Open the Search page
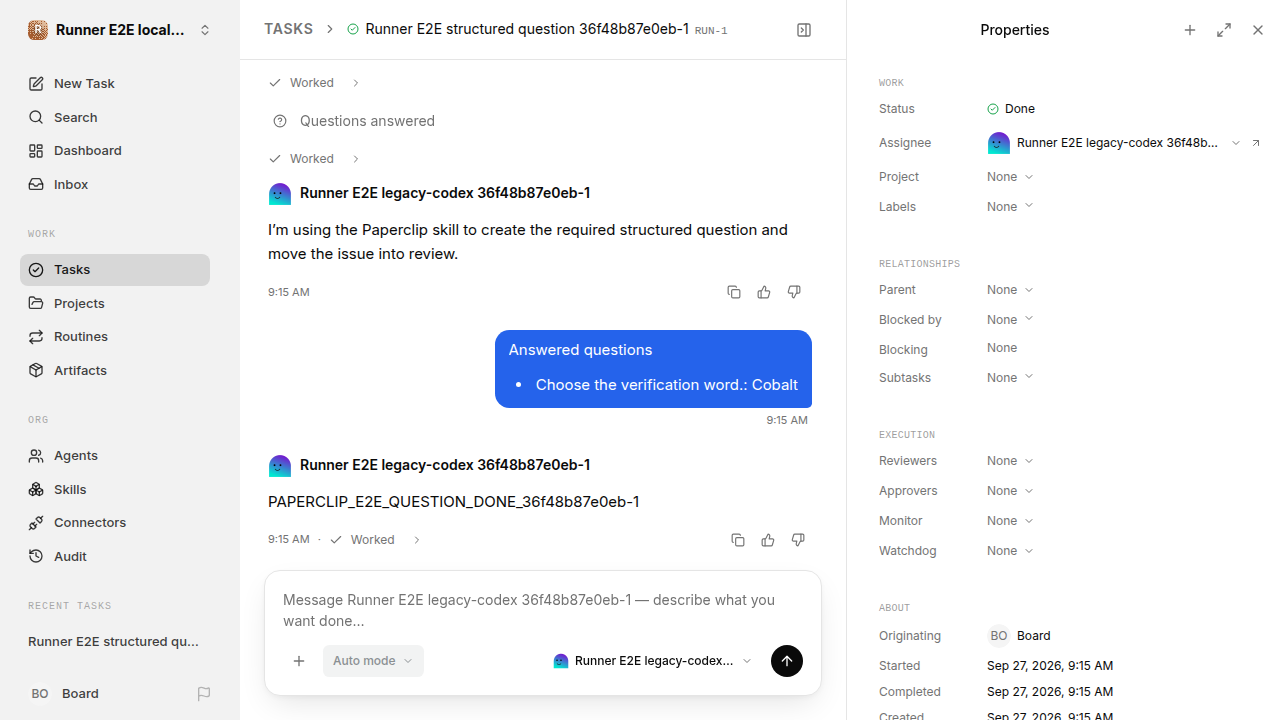 [115, 118]
